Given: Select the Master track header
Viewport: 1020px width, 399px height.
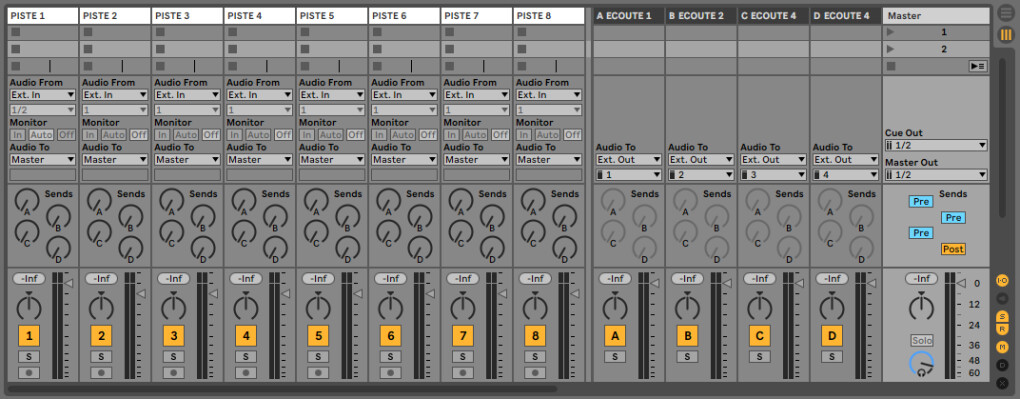Looking at the screenshot, I should pyautogui.click(x=936, y=16).
